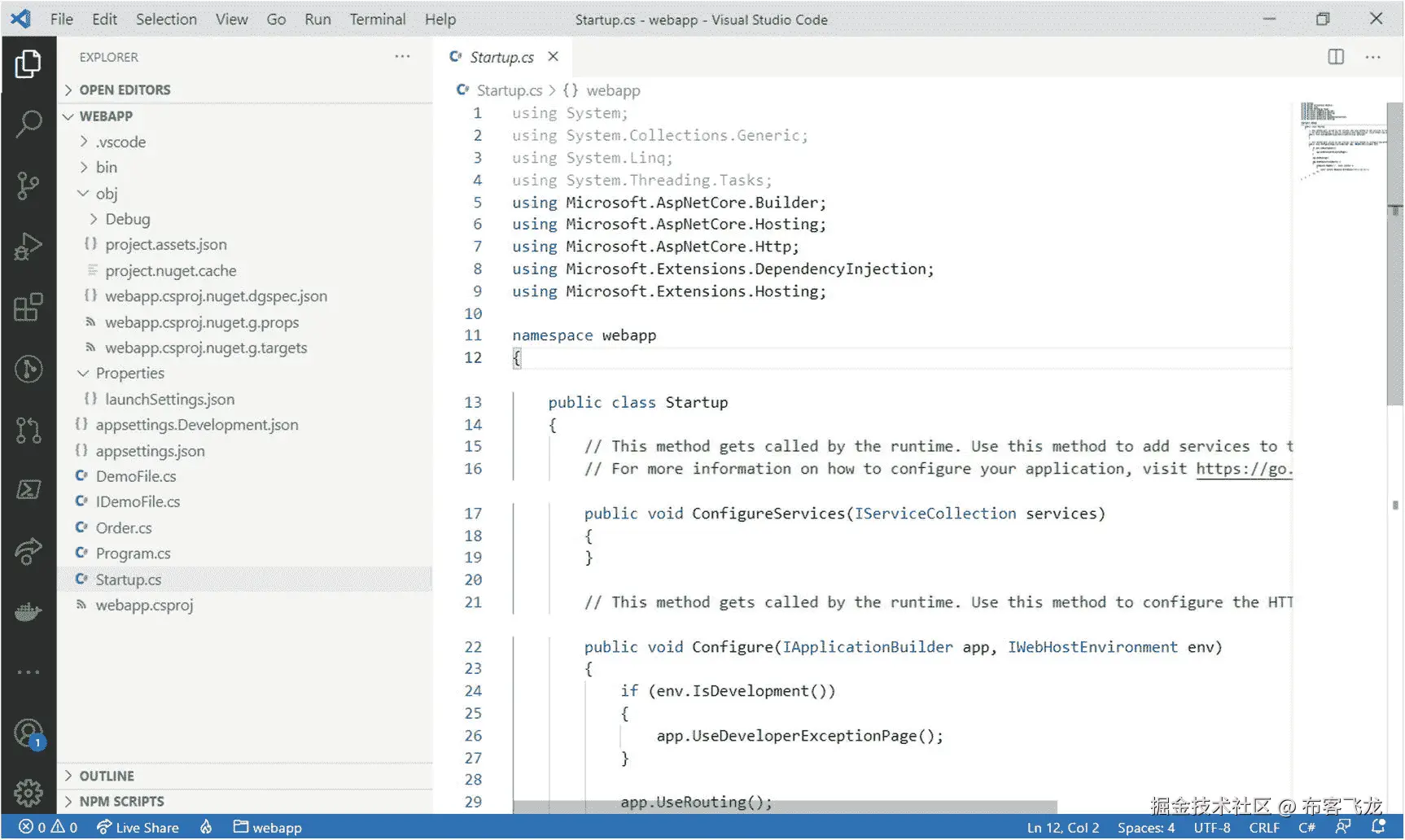The height and width of the screenshot is (840, 1405).
Task: Open appsettings.Development.json file
Action: tap(245, 424)
